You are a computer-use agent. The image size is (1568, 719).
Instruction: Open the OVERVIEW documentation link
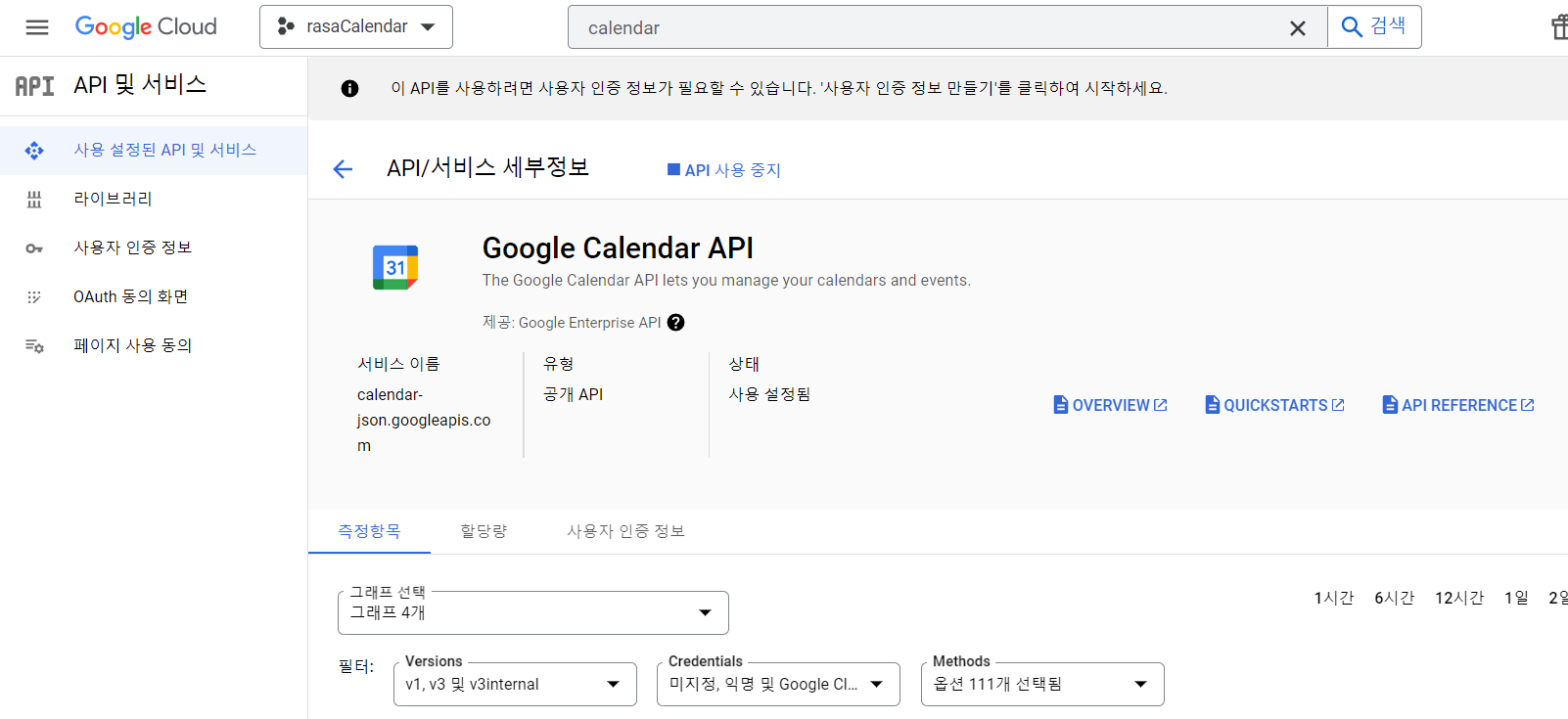tap(1110, 405)
